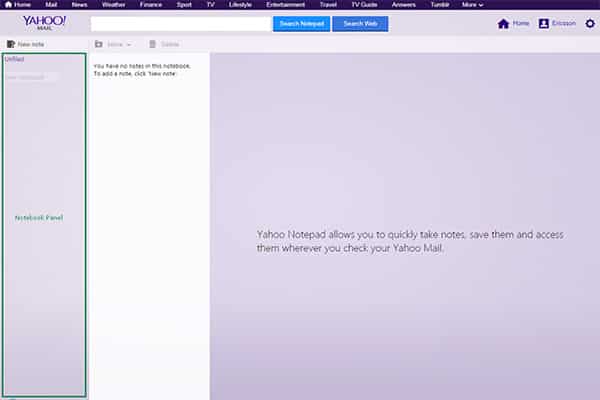Screen dimensions: 600x400
Task: Click the Delete trash can icon
Action: 152,44
